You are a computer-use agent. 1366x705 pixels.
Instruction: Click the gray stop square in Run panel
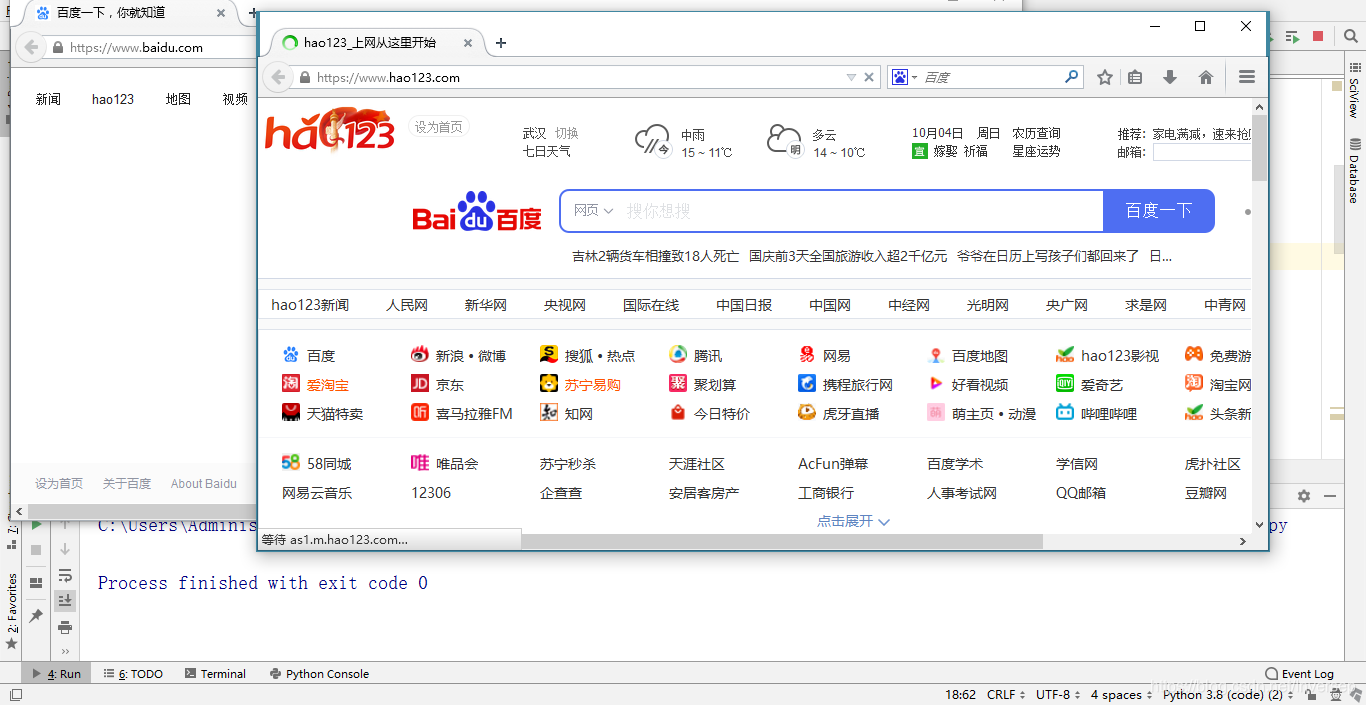click(x=36, y=550)
